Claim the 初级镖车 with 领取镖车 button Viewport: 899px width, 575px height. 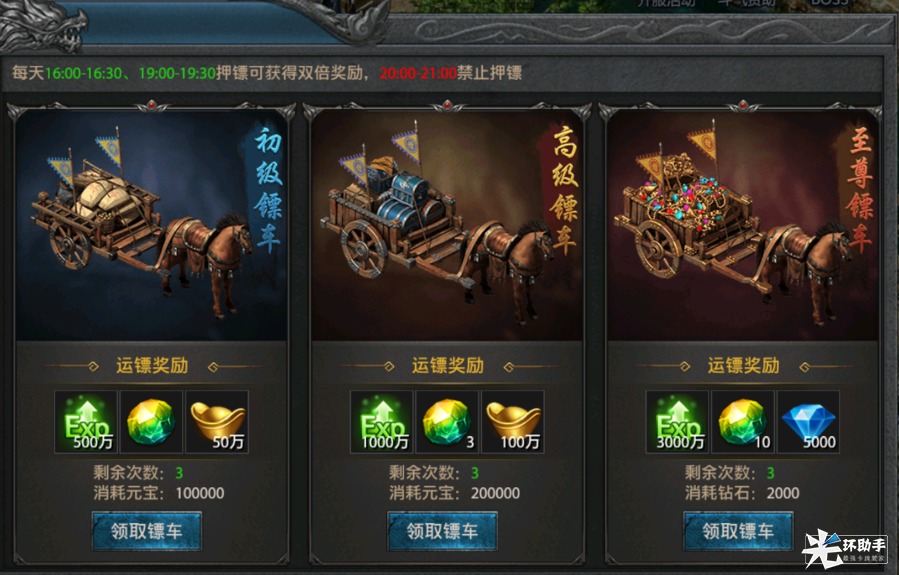(147, 531)
